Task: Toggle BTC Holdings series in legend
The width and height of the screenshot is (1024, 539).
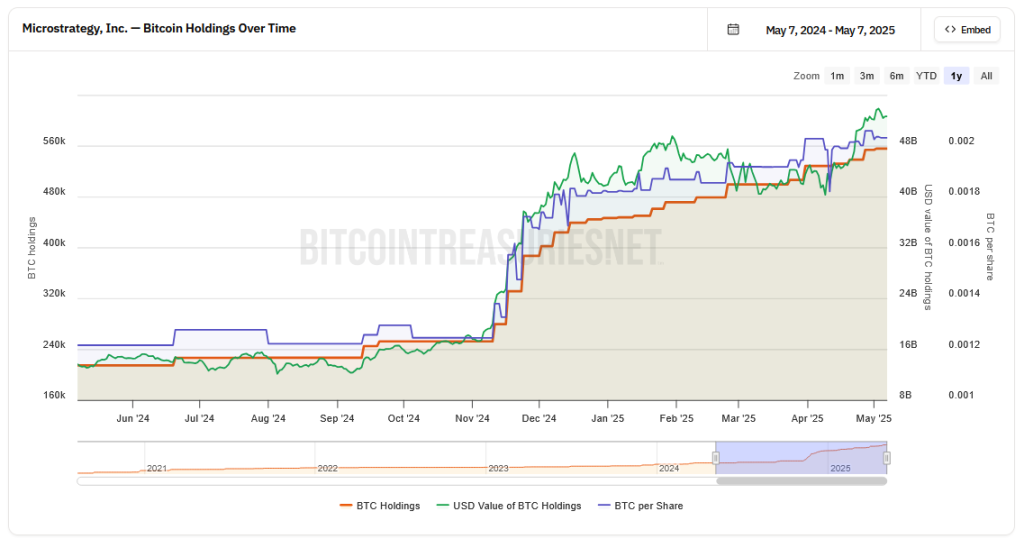Action: click(x=380, y=506)
